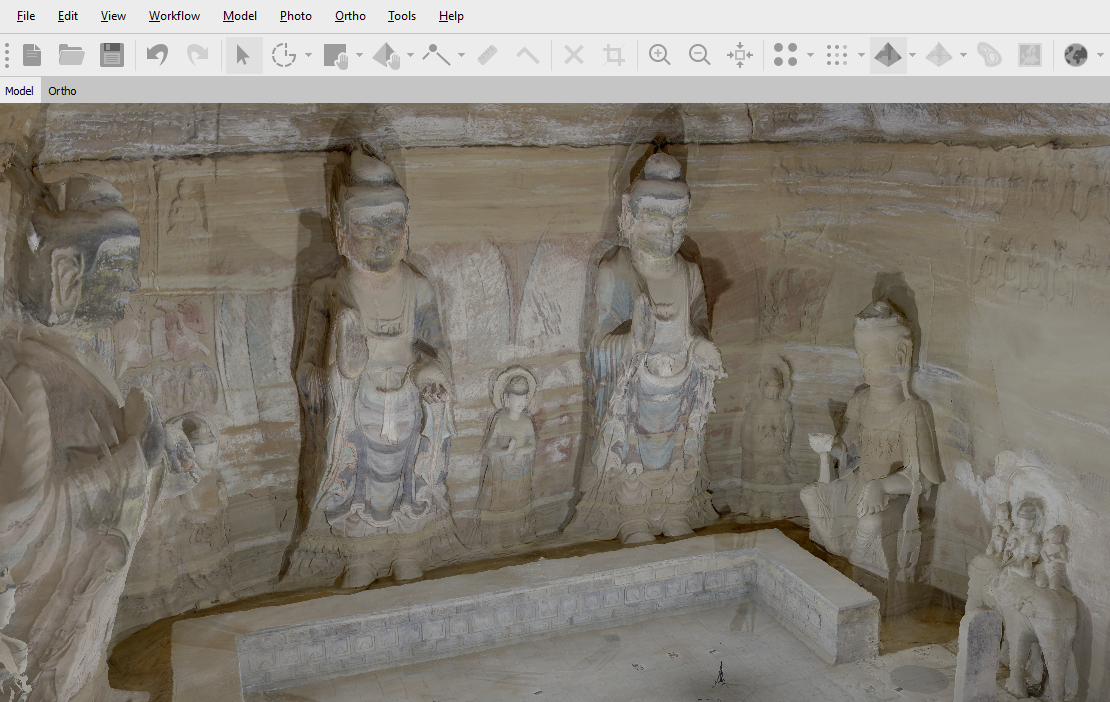Open the Edit menu

68,16
